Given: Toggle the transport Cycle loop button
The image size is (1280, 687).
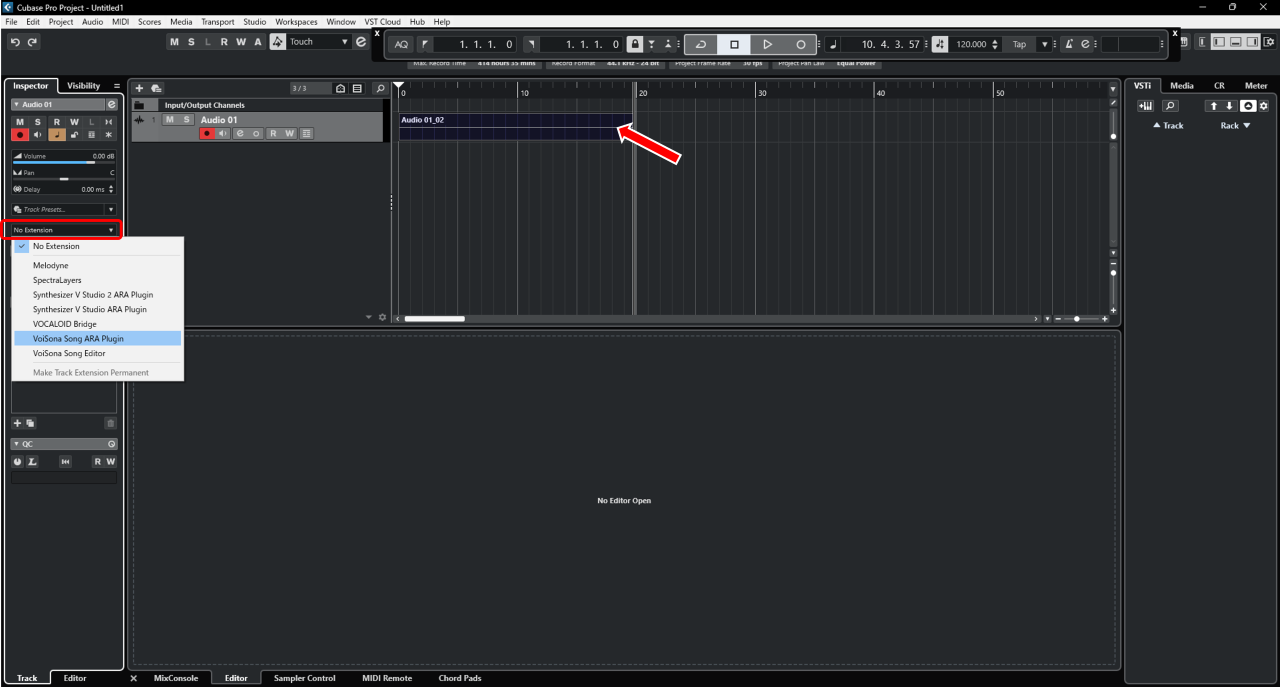Looking at the screenshot, I should click(x=701, y=44).
